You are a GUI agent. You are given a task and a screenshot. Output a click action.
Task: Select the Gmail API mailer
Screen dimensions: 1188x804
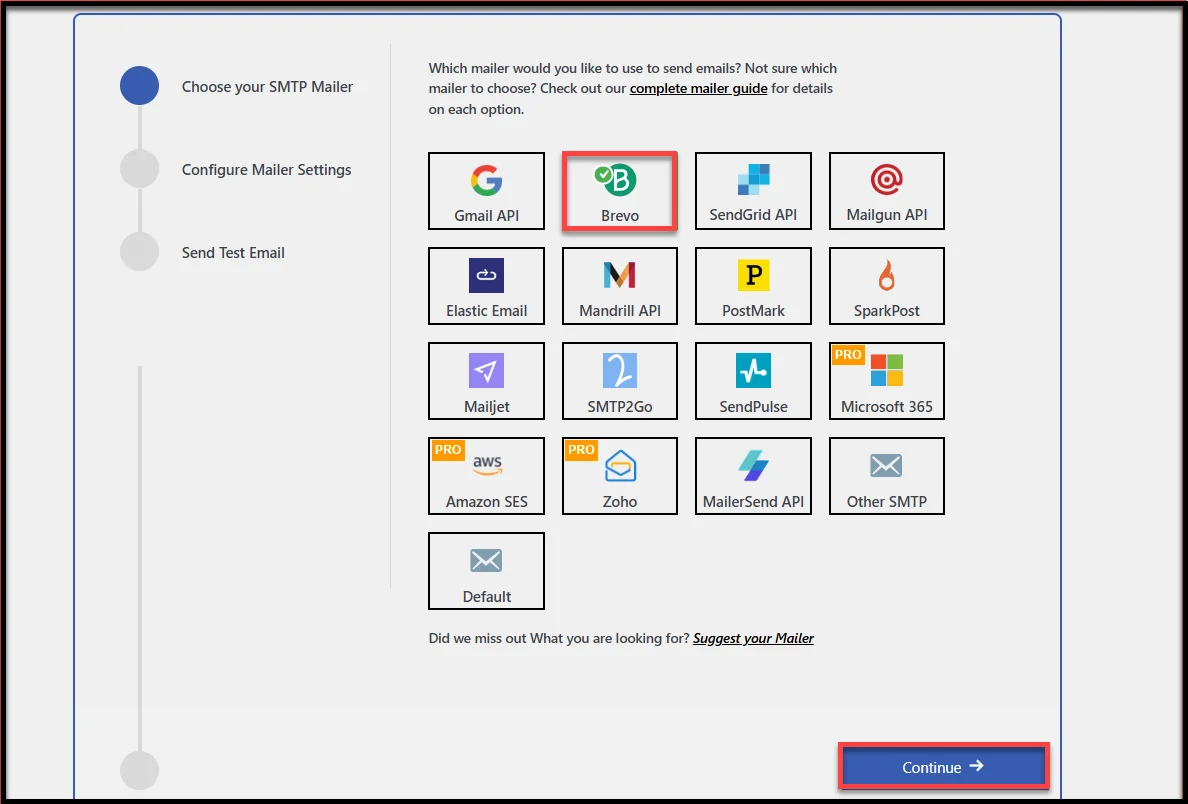(486, 191)
